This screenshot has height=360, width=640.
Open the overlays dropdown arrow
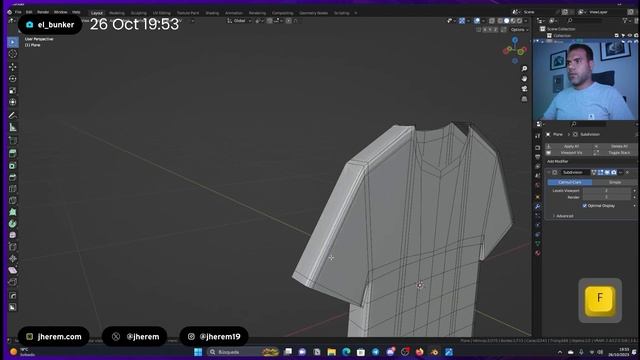(483, 21)
